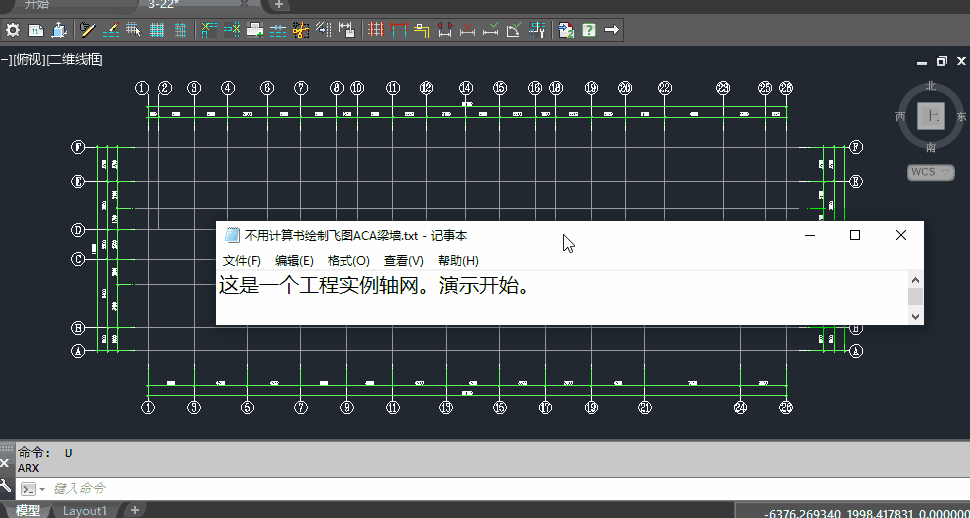Select the red pencil over cyan dashed lines icon

point(111,30)
